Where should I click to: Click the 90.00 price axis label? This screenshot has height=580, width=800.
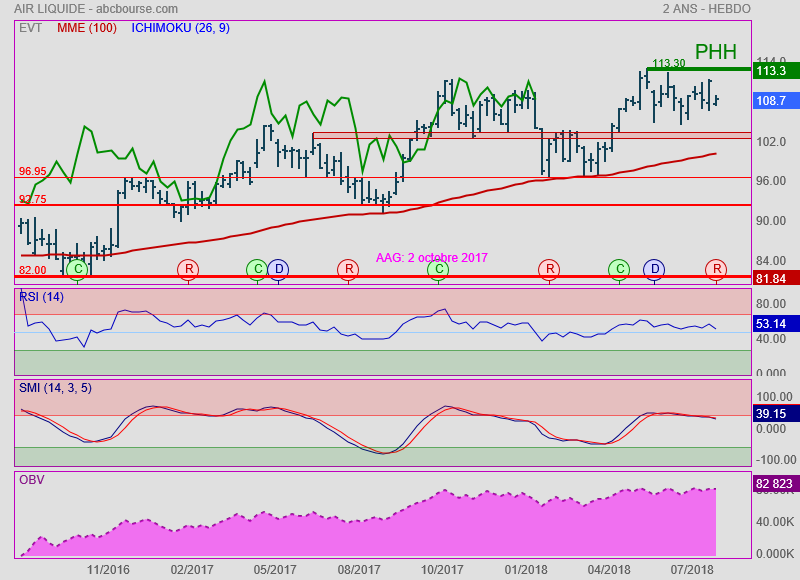click(771, 221)
